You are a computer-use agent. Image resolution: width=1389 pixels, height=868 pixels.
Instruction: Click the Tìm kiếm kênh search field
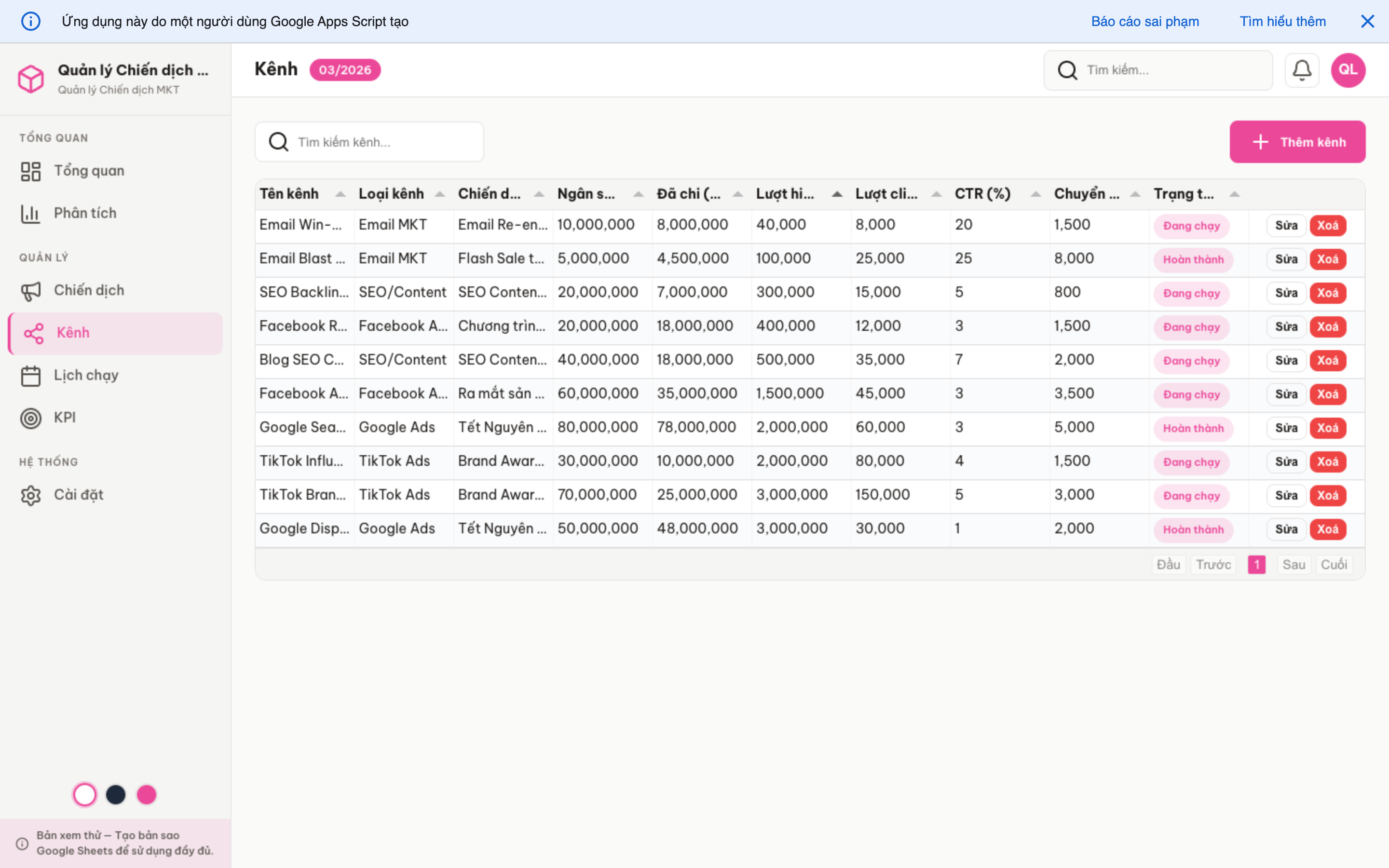point(368,142)
